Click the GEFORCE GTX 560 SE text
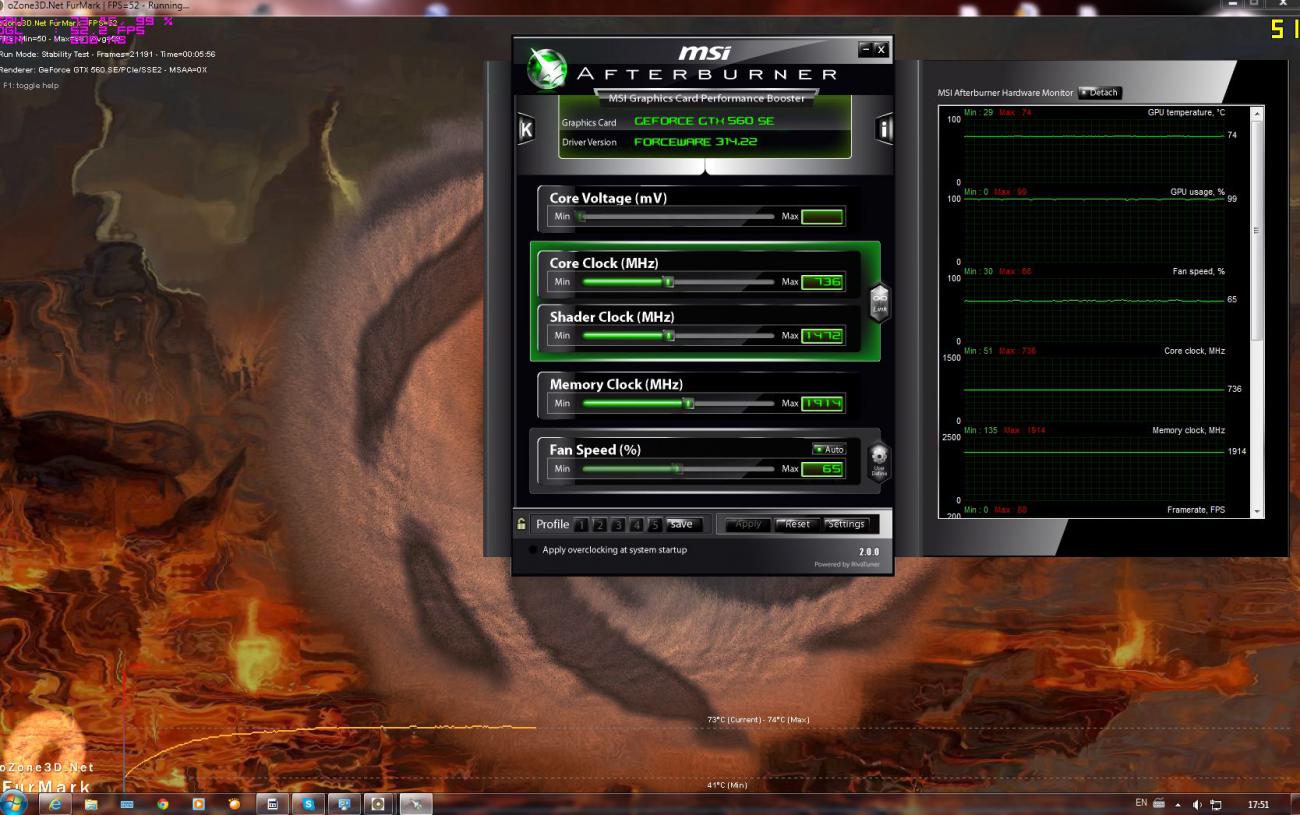The height and width of the screenshot is (815, 1300). pos(704,121)
